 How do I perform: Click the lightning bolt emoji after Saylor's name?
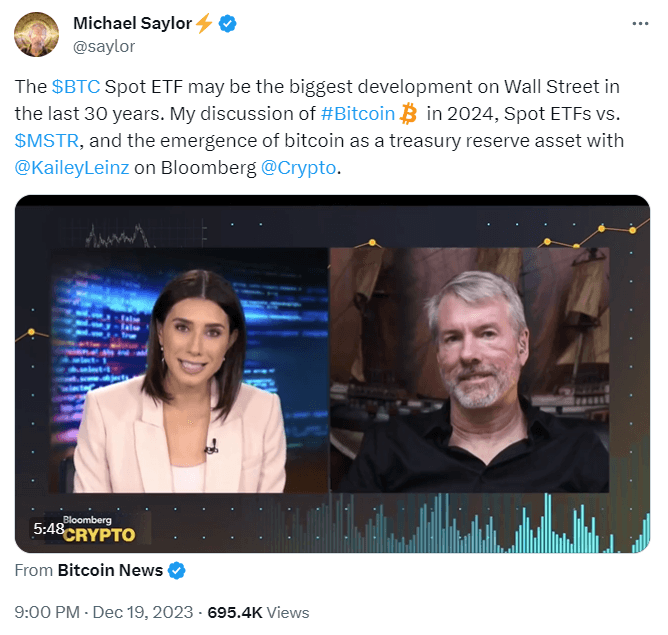(204, 23)
